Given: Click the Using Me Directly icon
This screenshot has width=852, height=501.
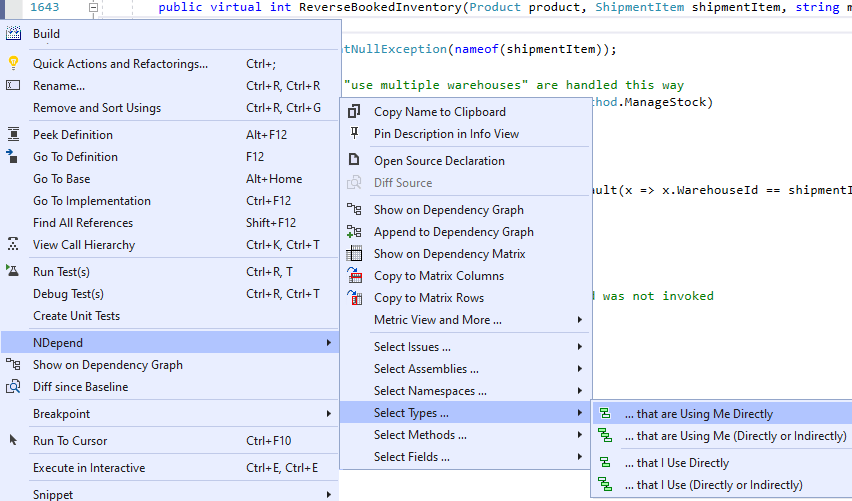Looking at the screenshot, I should coord(605,414).
